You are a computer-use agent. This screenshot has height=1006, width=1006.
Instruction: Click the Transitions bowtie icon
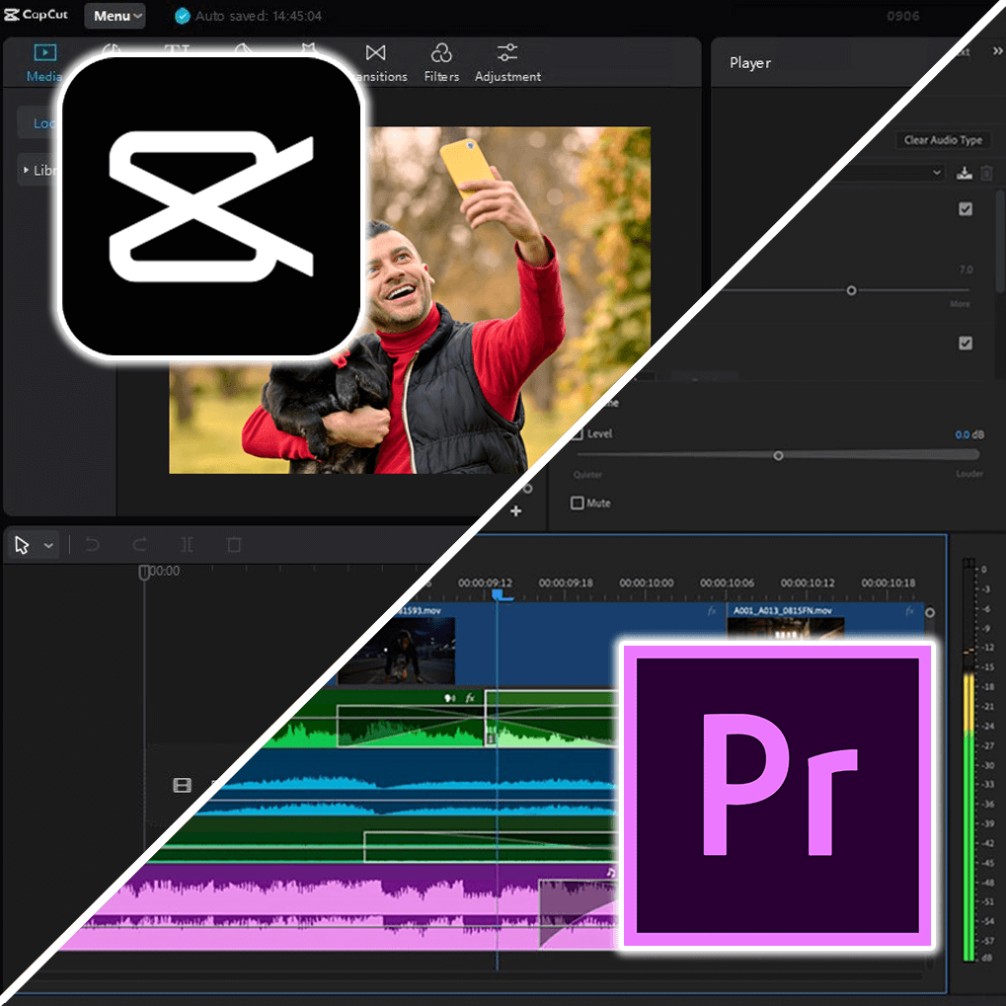point(376,54)
